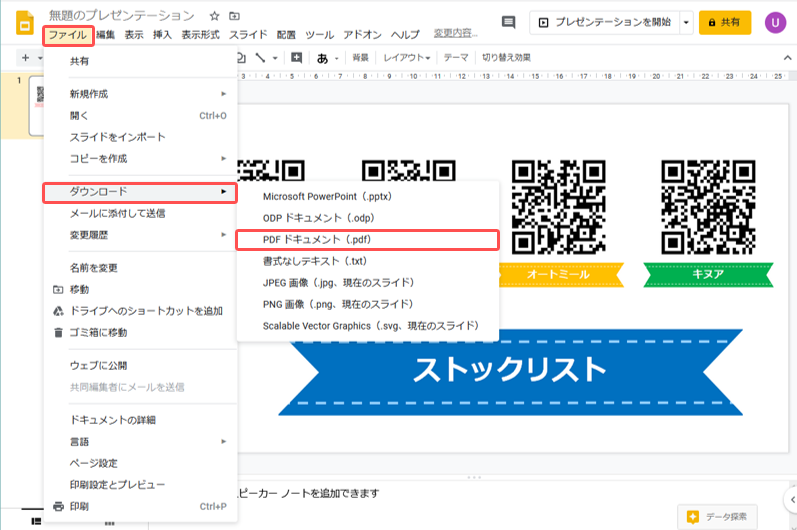The width and height of the screenshot is (797, 530).
Task: Click the 変更内容 link
Action: tap(455, 34)
